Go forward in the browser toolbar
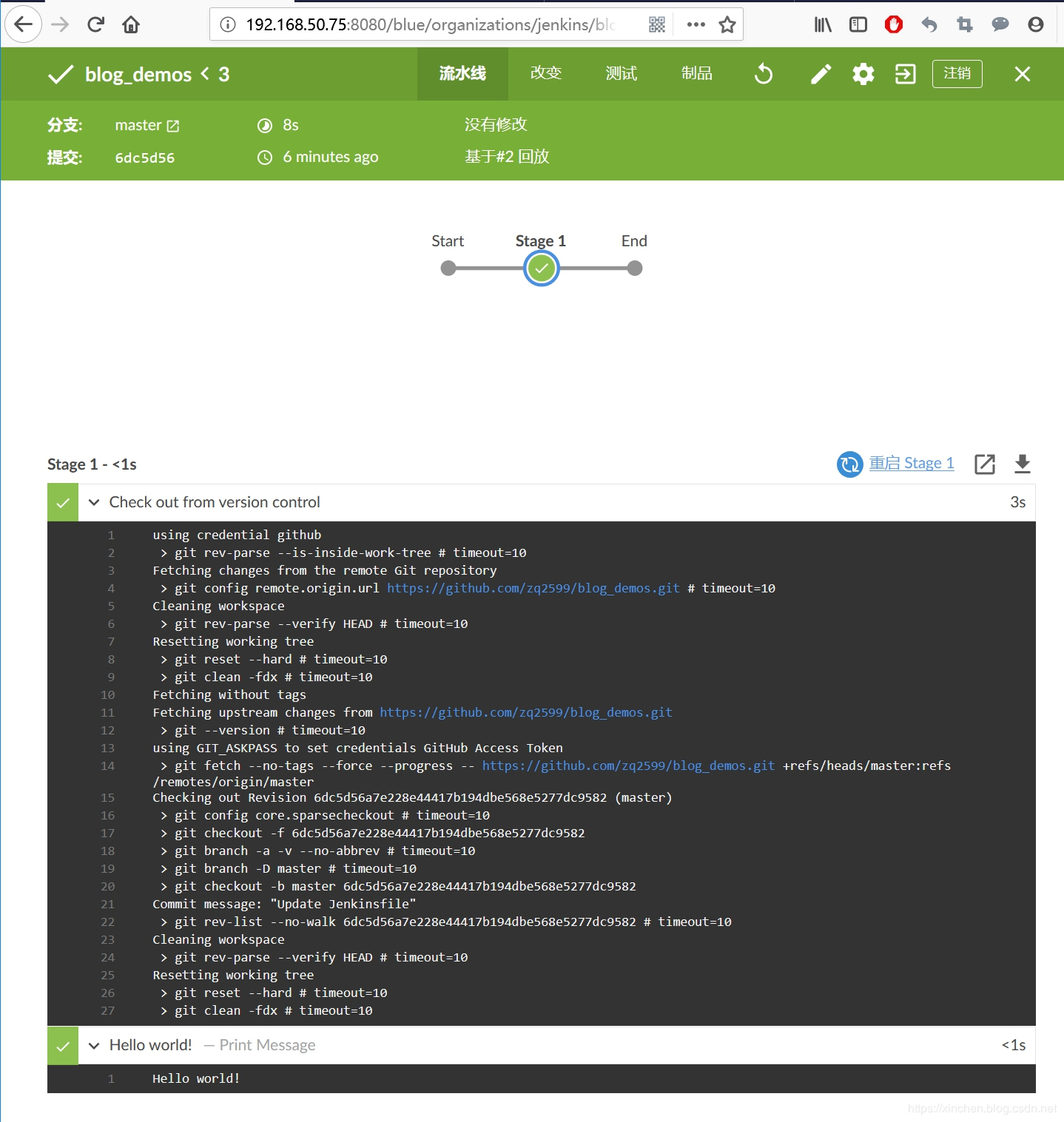 tap(60, 24)
